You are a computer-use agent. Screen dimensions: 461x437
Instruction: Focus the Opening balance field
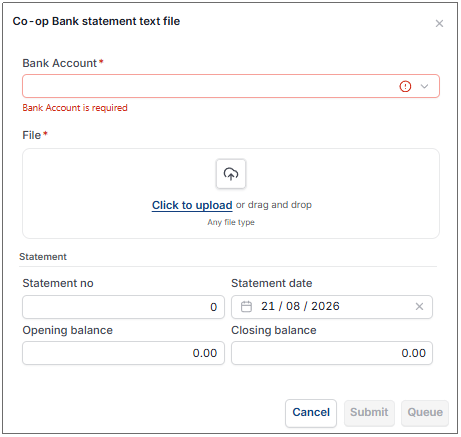click(123, 353)
